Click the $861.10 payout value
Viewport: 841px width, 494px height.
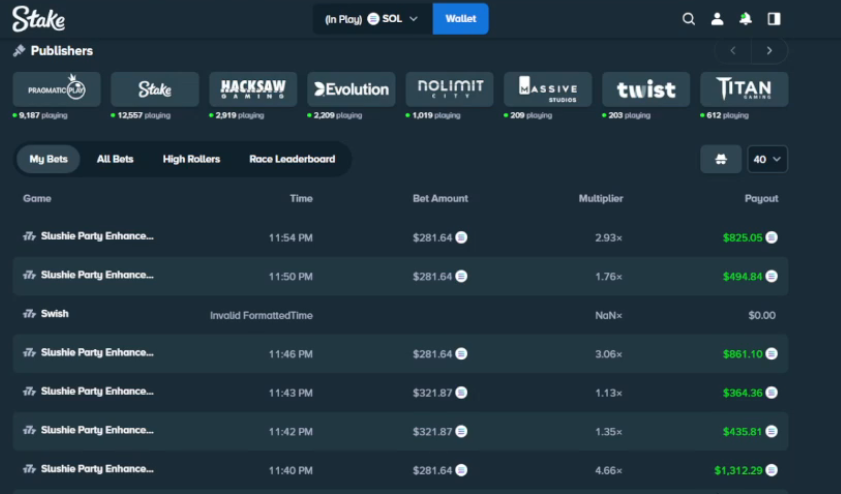pos(742,354)
